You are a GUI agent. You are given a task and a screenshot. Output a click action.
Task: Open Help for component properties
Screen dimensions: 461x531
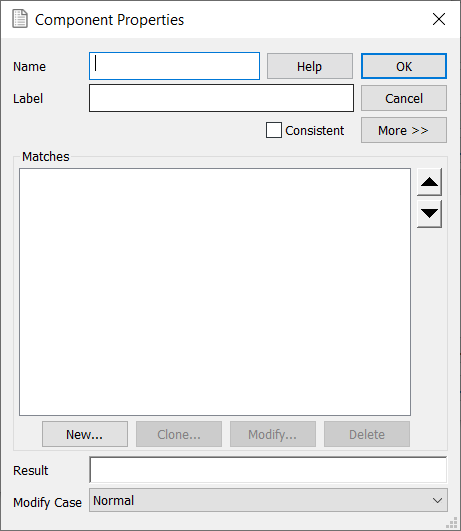click(310, 66)
